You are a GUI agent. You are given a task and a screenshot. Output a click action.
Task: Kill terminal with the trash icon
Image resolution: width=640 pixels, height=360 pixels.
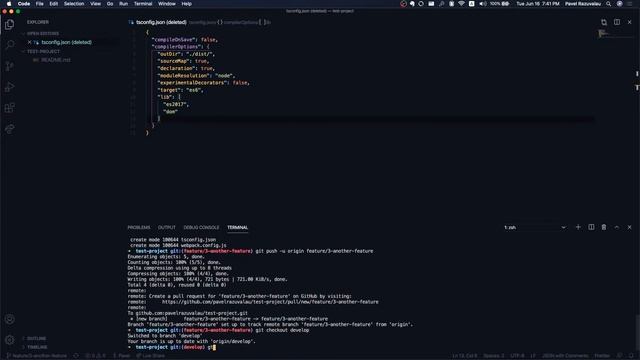pos(604,227)
